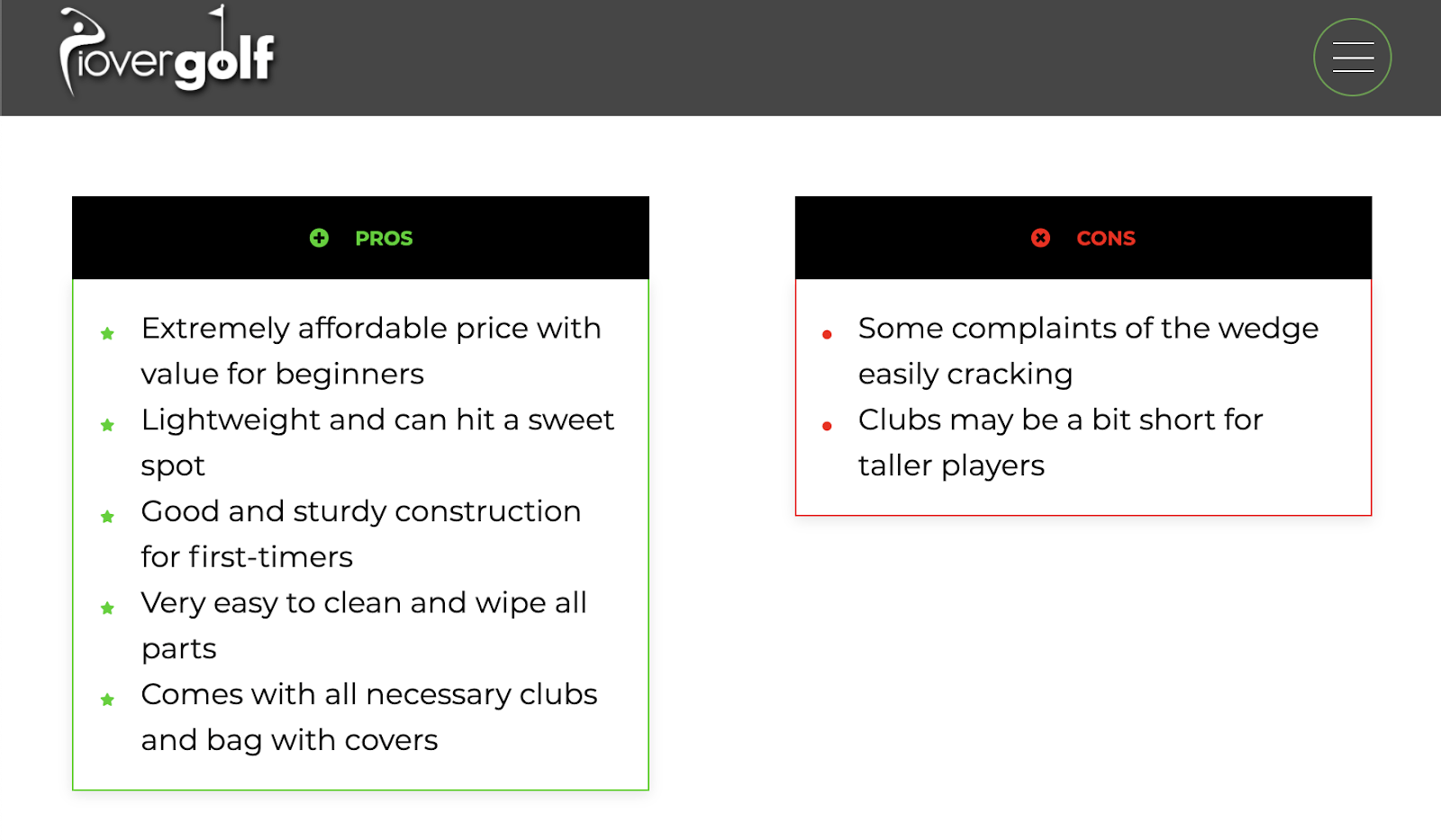Click the star beside Good and sturdy construction
This screenshot has height=840, width=1441.
(x=107, y=517)
